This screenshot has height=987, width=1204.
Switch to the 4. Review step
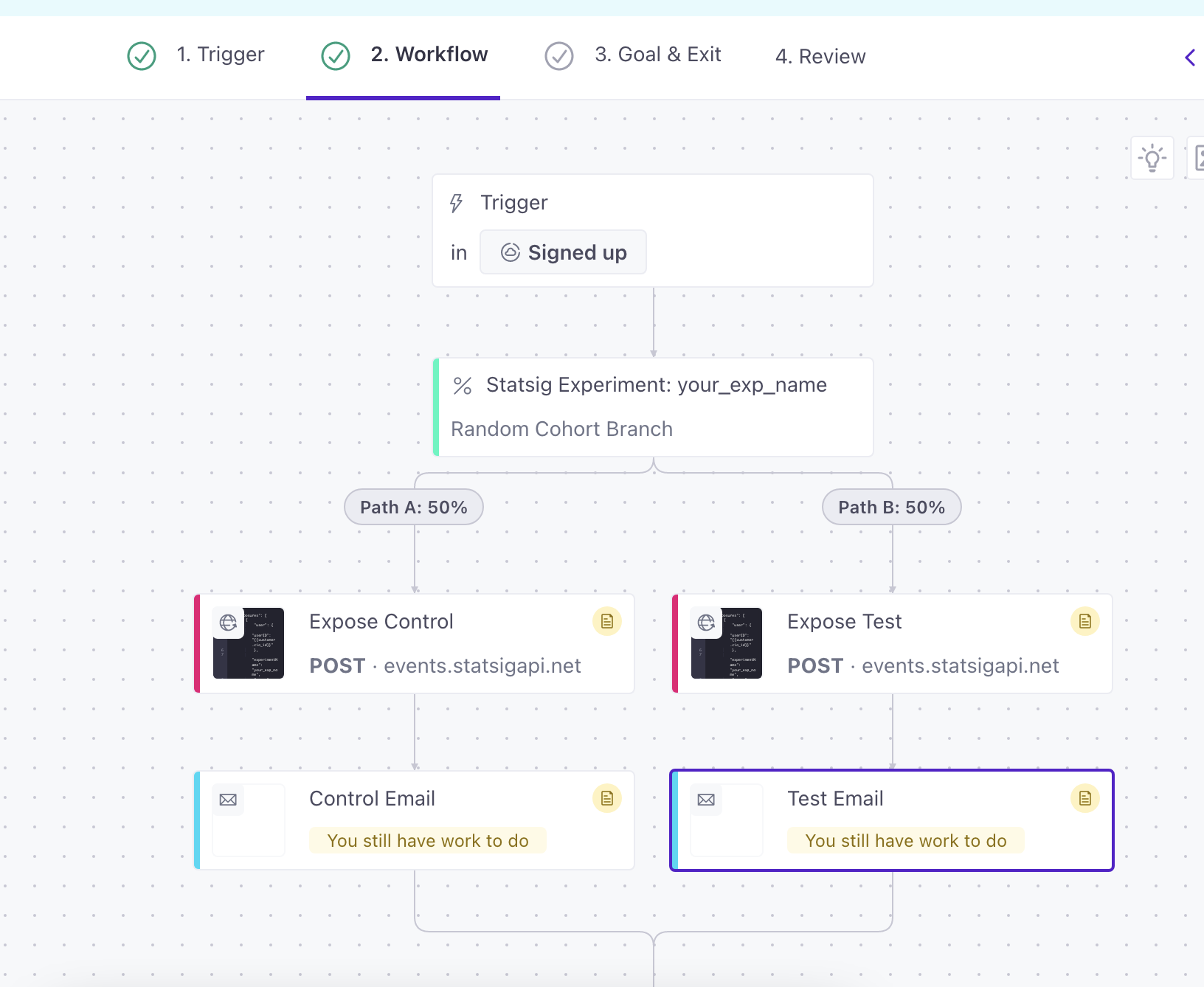pos(820,55)
